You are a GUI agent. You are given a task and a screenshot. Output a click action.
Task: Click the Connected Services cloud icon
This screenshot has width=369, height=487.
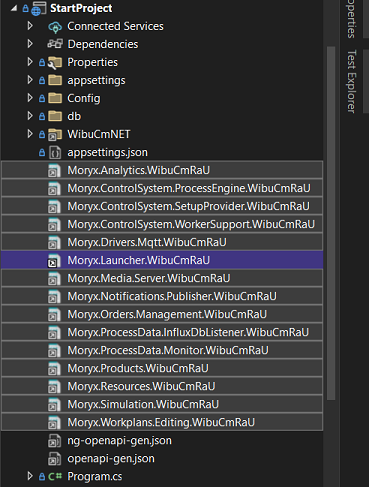pyautogui.click(x=55, y=27)
